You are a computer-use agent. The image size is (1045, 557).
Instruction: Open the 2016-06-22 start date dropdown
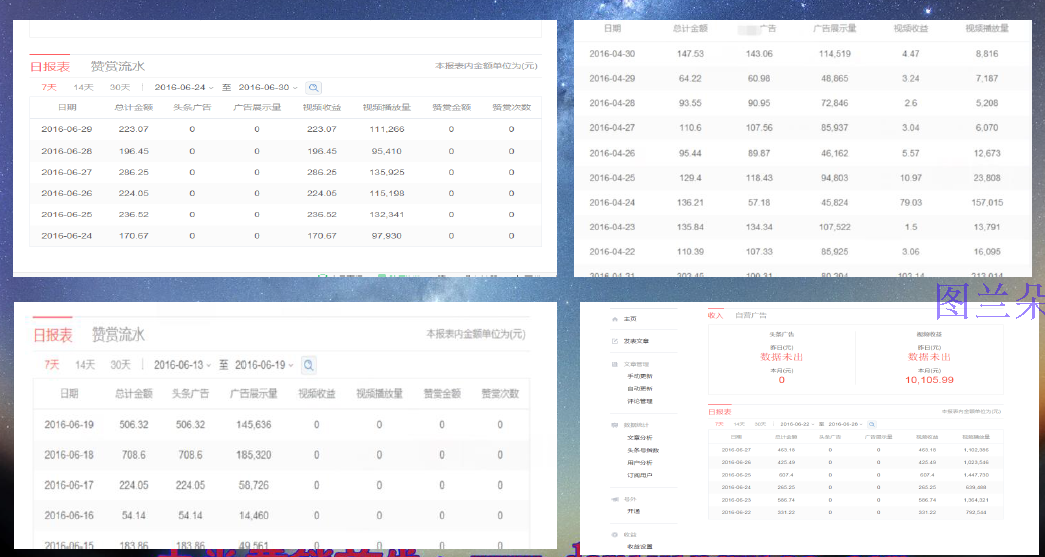point(797,424)
